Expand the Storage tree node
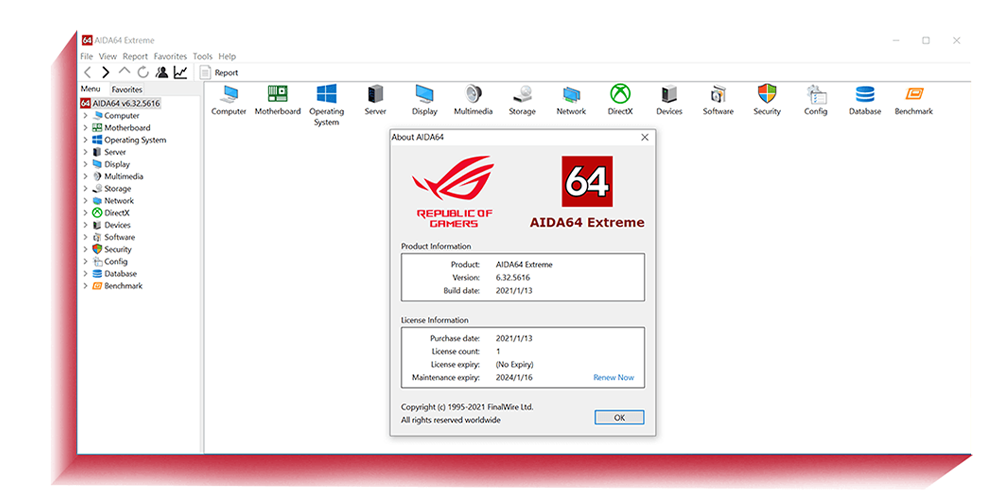 click(x=86, y=189)
